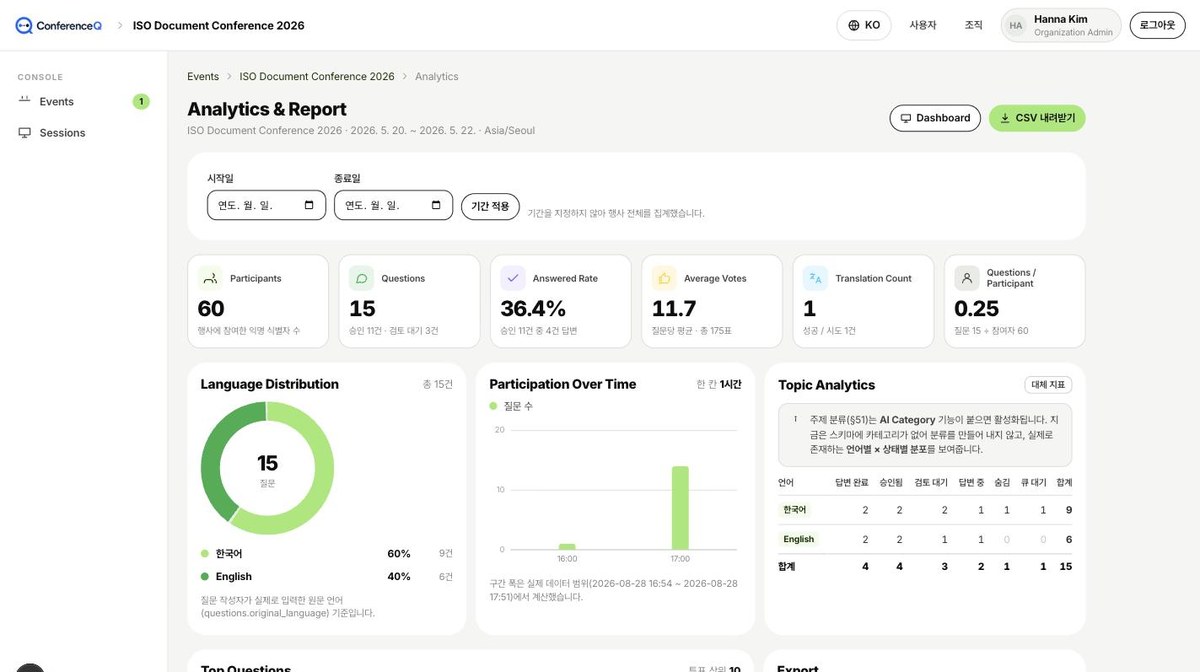Open the calendar picker in the 시작일 field
The width and height of the screenshot is (1200, 672).
309,206
